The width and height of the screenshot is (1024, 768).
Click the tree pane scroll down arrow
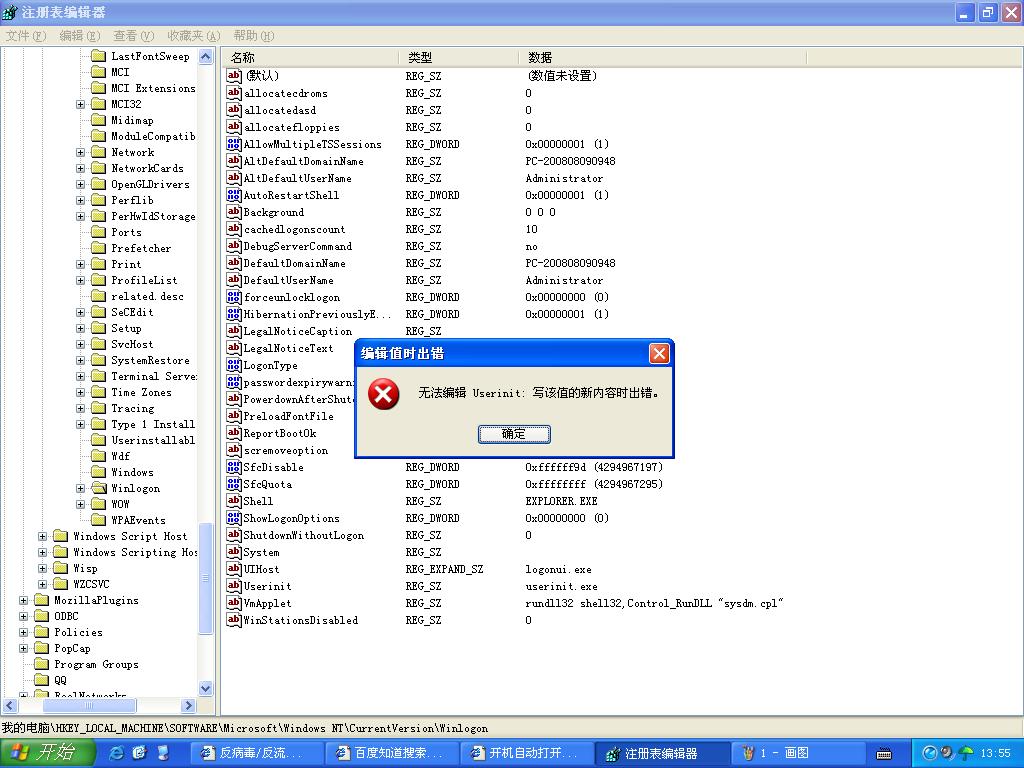tap(206, 688)
